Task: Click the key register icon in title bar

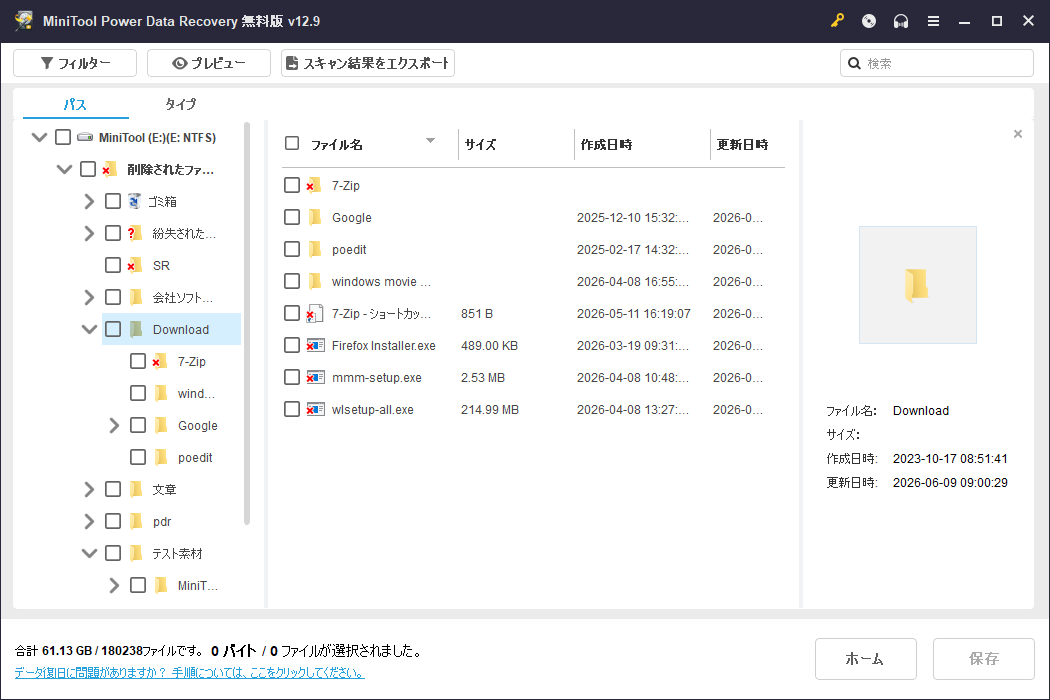Action: 837,21
